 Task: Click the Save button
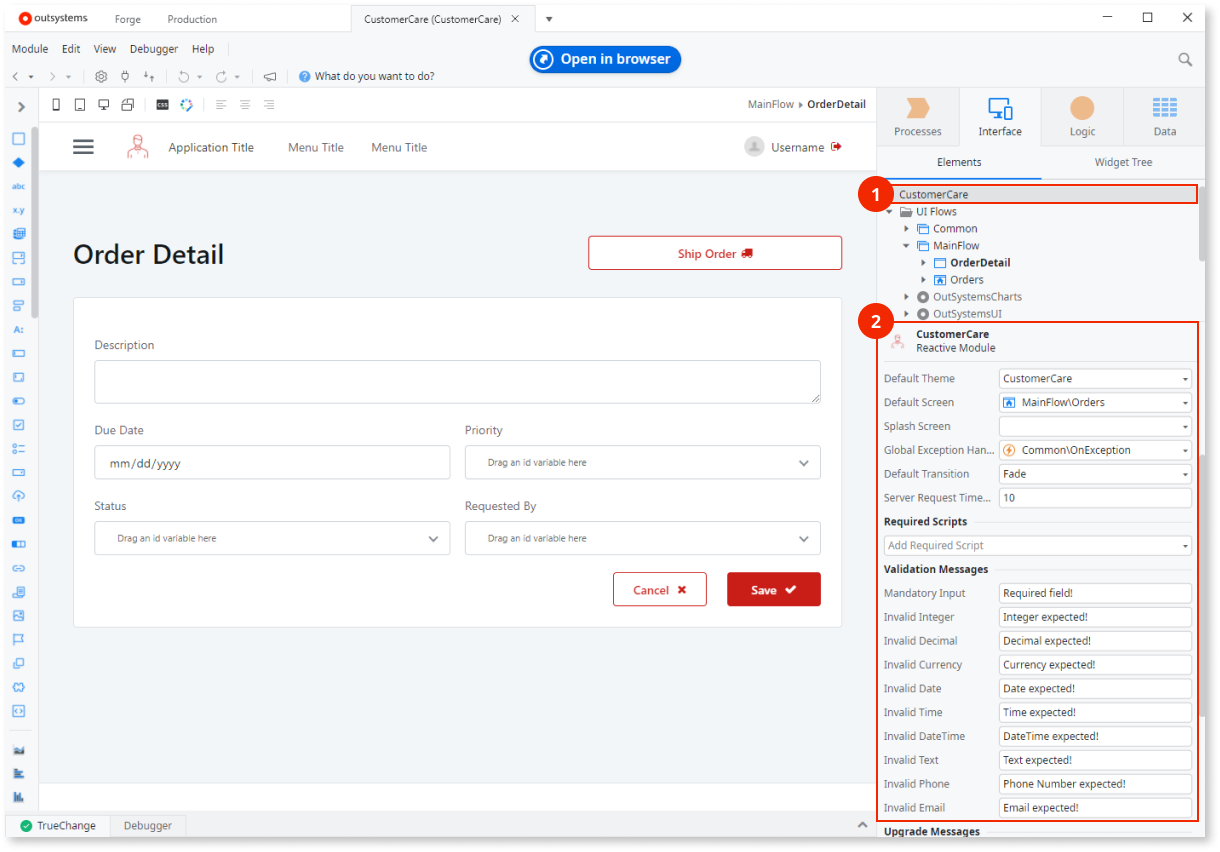pos(773,589)
